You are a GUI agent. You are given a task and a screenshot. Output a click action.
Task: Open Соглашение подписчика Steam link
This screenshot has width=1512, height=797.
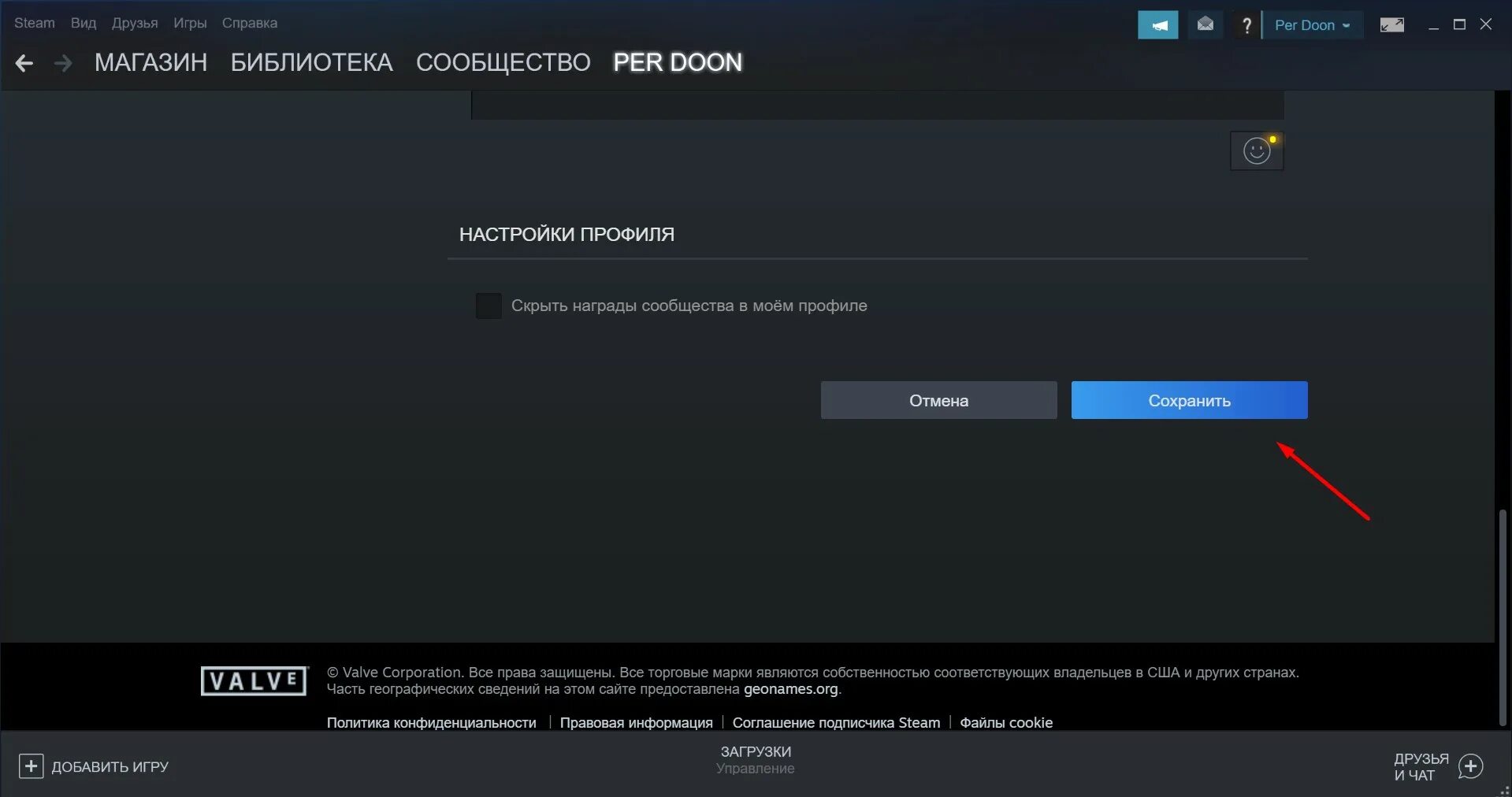pos(836,722)
